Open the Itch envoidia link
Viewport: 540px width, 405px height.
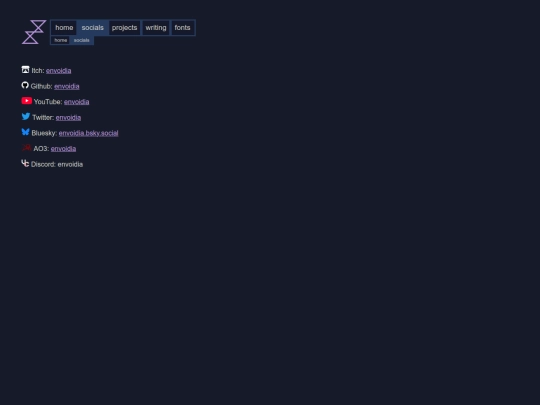point(59,71)
